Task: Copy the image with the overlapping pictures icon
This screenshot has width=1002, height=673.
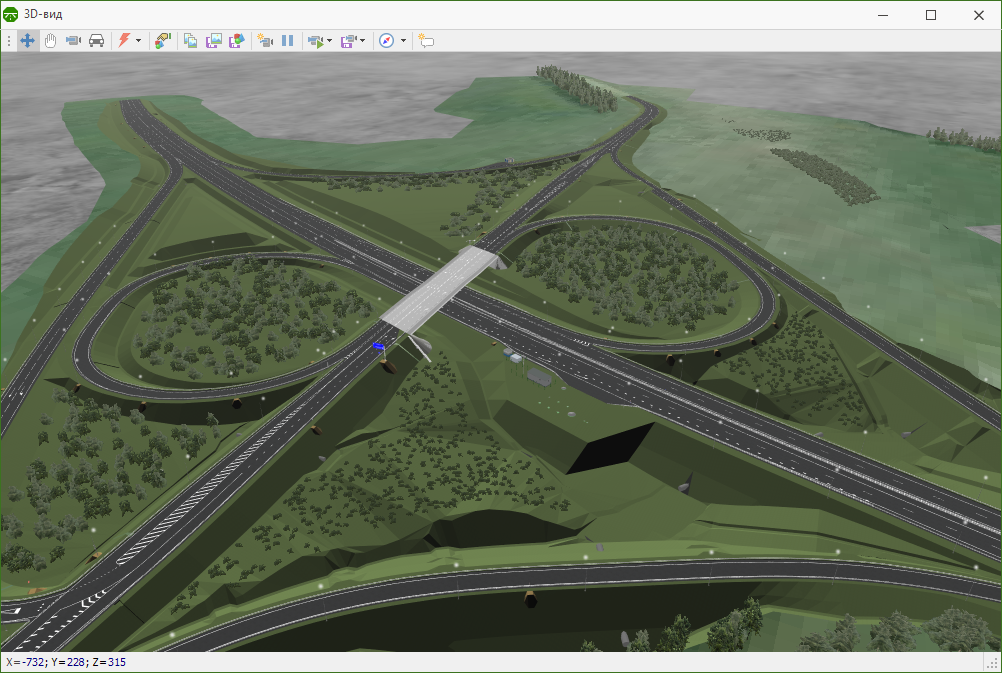Action: pos(190,41)
